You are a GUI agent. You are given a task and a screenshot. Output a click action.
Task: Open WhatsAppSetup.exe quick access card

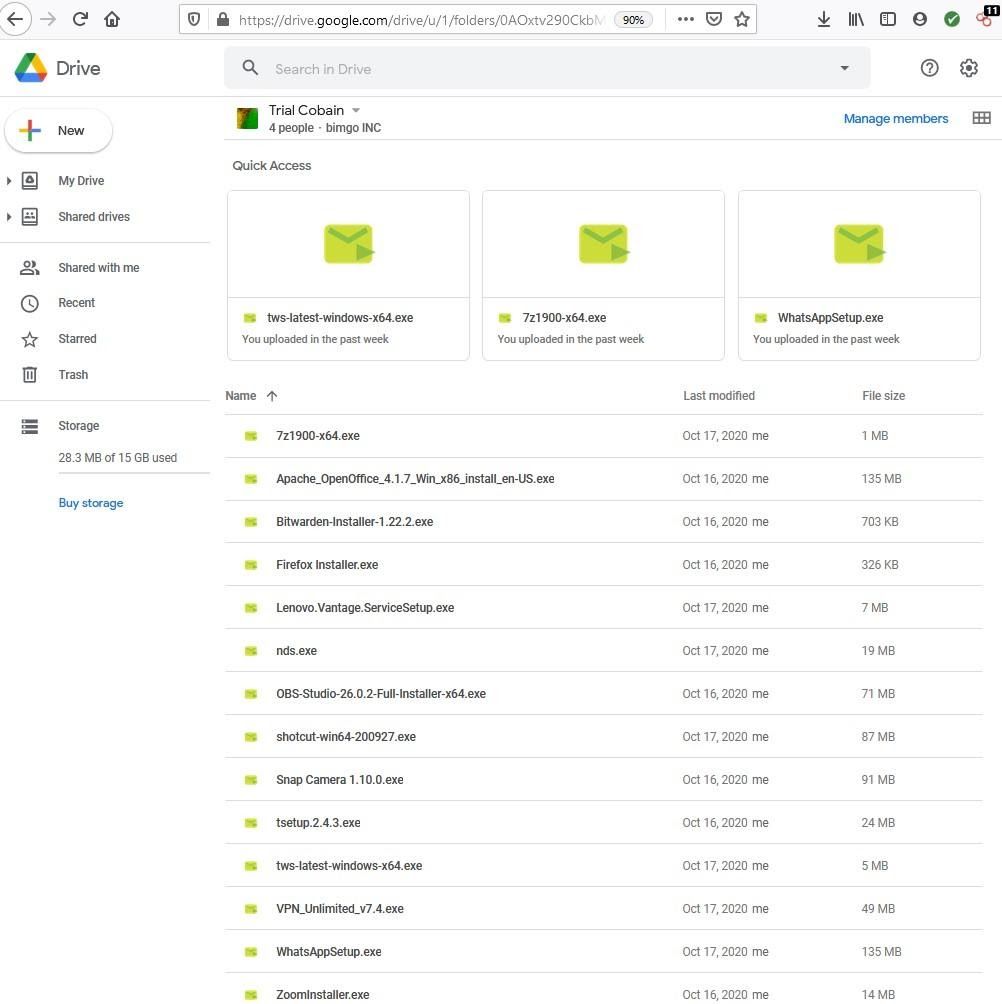859,275
